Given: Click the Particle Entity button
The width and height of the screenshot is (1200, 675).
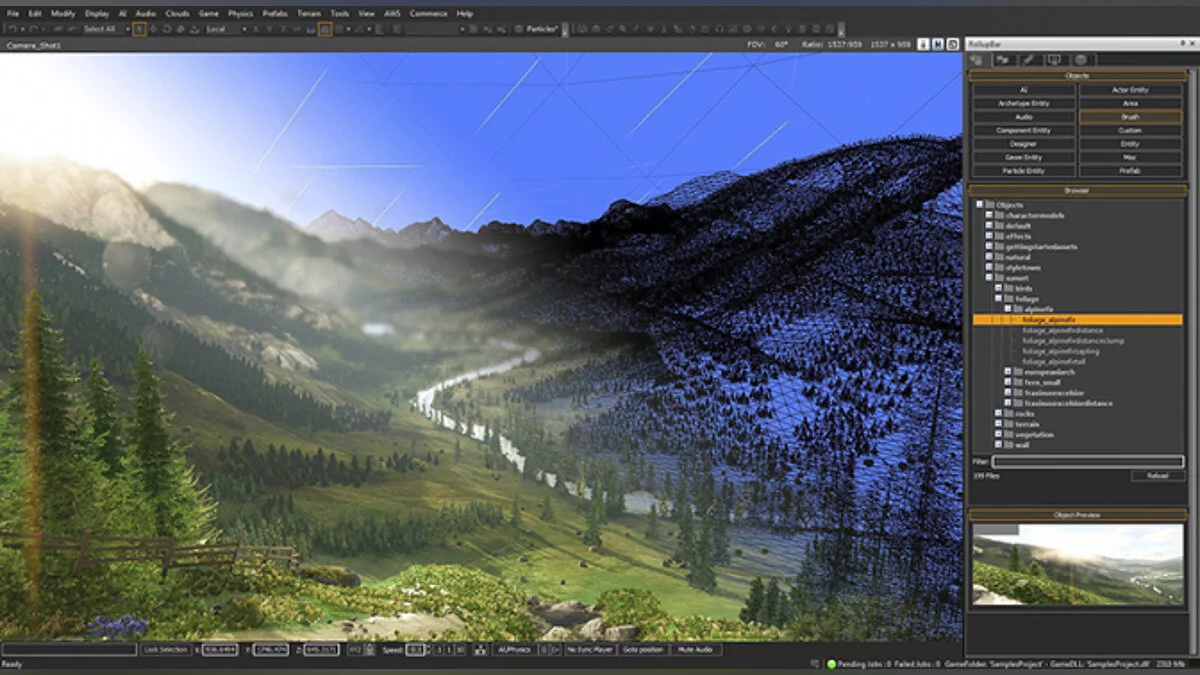Looking at the screenshot, I should (x=1024, y=171).
